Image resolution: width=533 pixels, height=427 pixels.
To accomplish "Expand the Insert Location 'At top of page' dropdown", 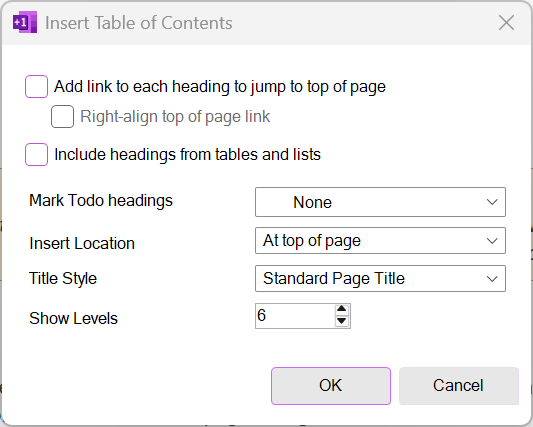I will pos(380,240).
